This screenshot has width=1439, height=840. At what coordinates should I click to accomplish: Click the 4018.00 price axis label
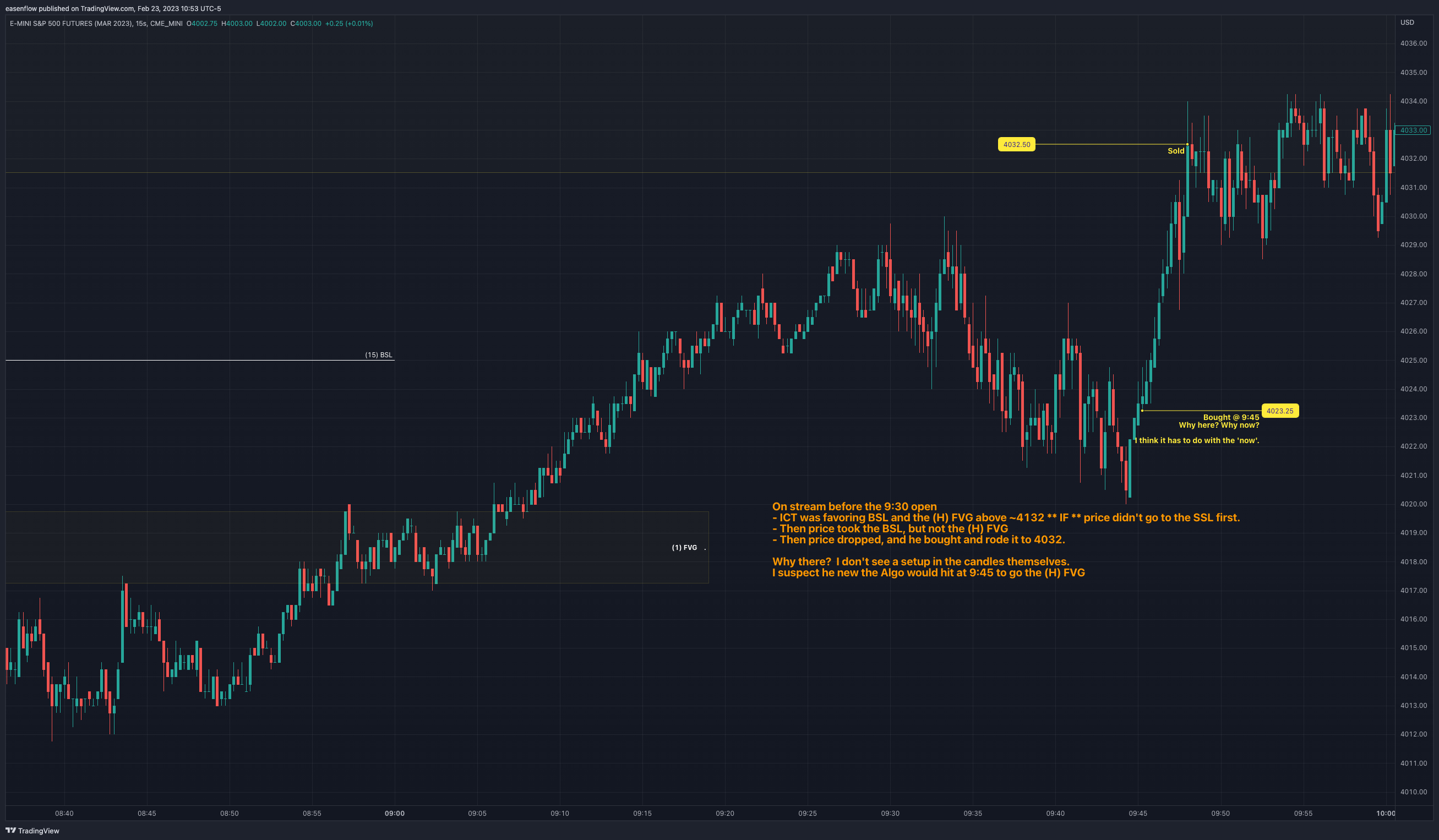point(1413,562)
